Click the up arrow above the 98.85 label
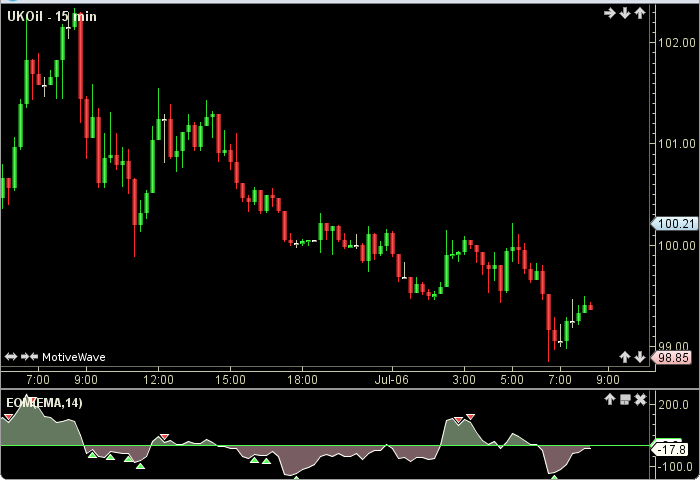 625,357
